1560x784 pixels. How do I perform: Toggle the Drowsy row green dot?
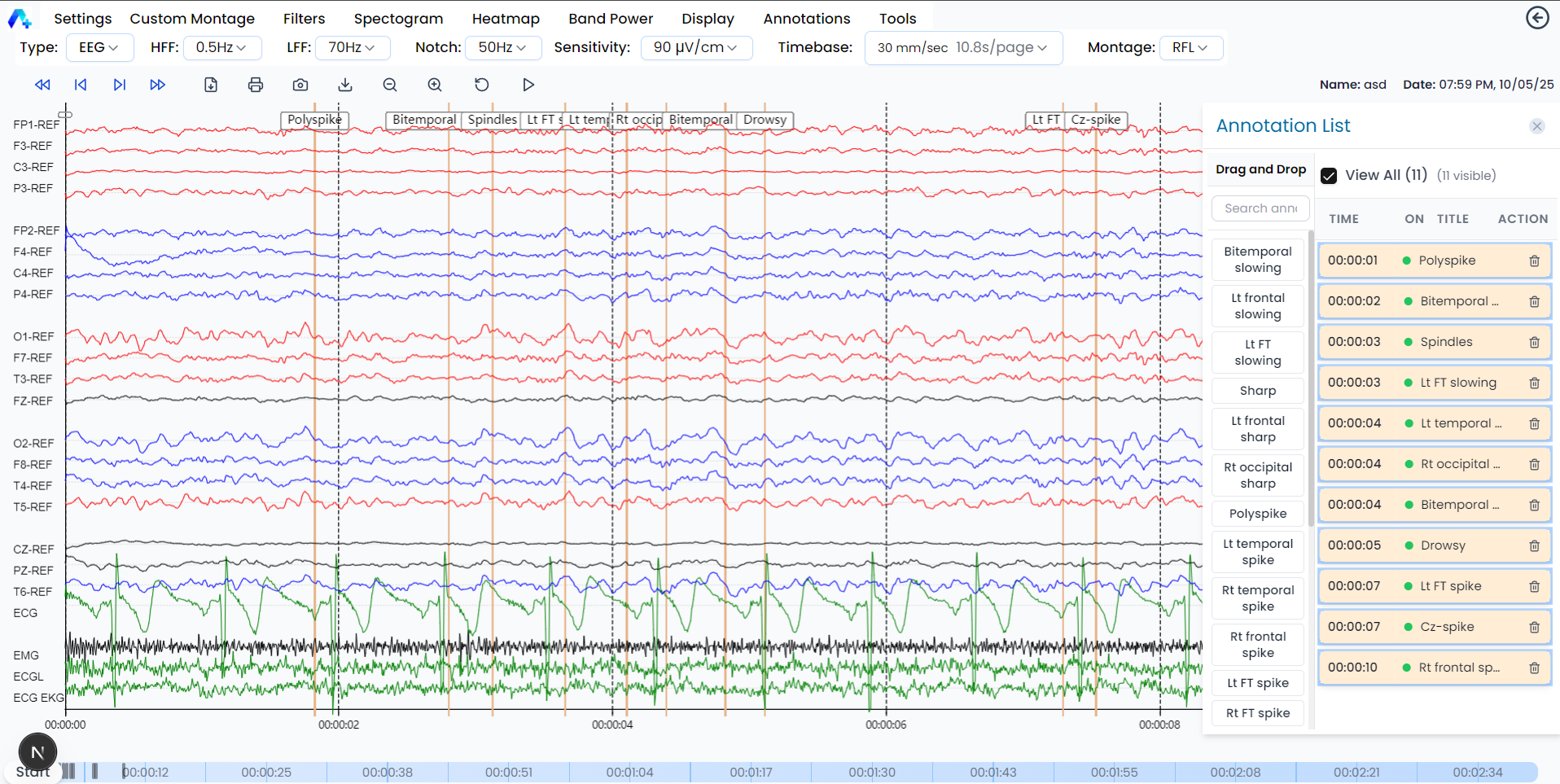(1409, 545)
